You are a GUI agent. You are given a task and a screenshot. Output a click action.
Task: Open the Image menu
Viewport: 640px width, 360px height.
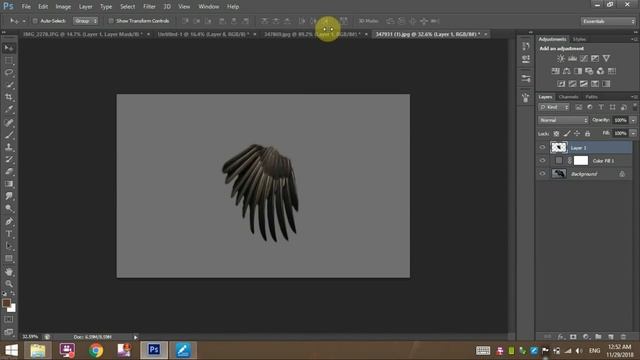point(63,7)
